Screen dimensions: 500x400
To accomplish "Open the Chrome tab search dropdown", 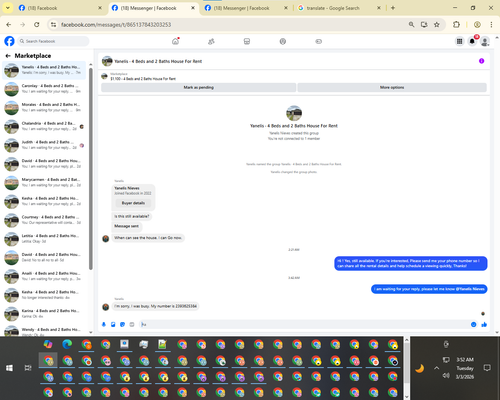I will point(7,8).
